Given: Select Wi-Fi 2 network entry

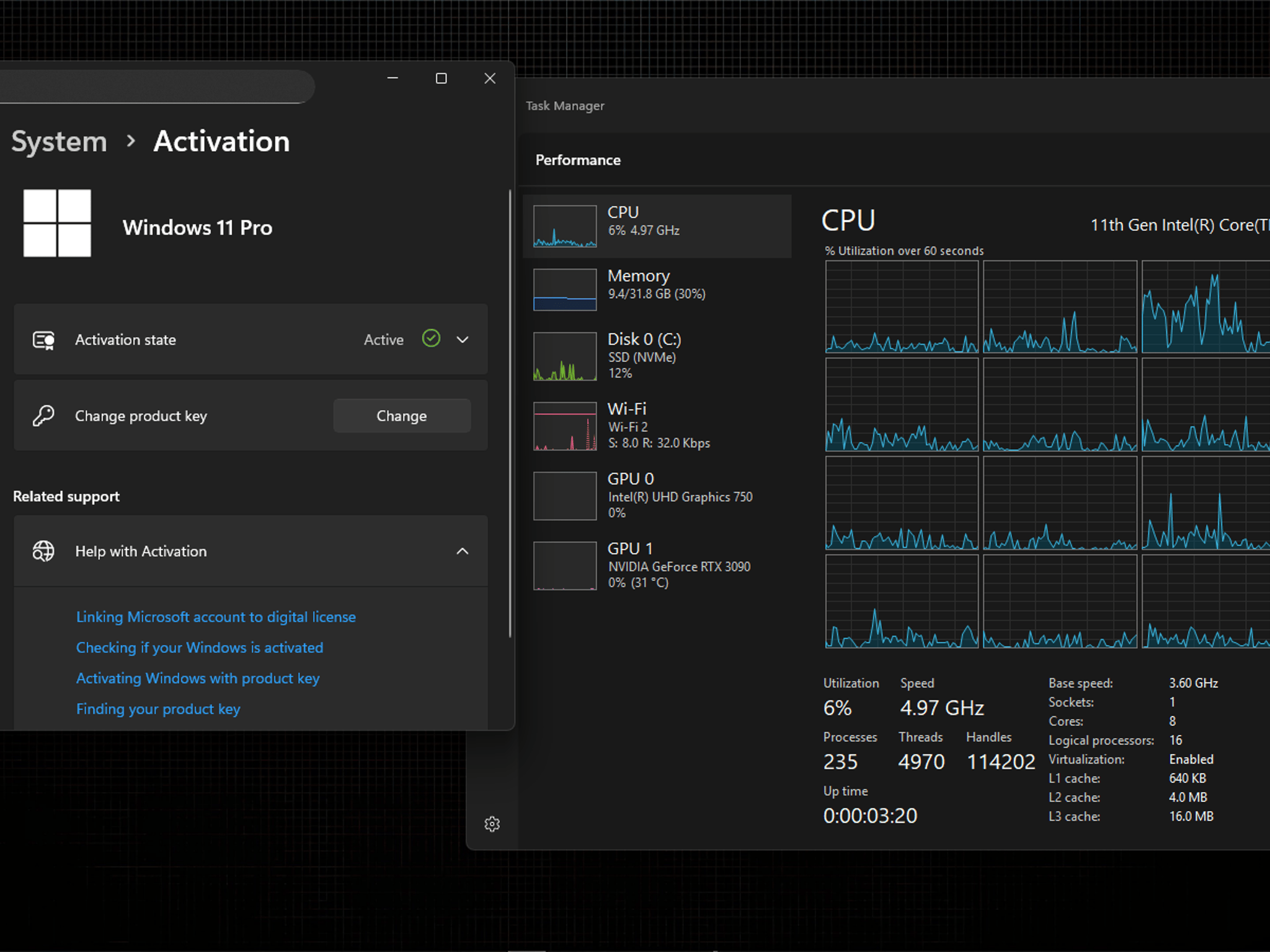Looking at the screenshot, I should tap(657, 426).
